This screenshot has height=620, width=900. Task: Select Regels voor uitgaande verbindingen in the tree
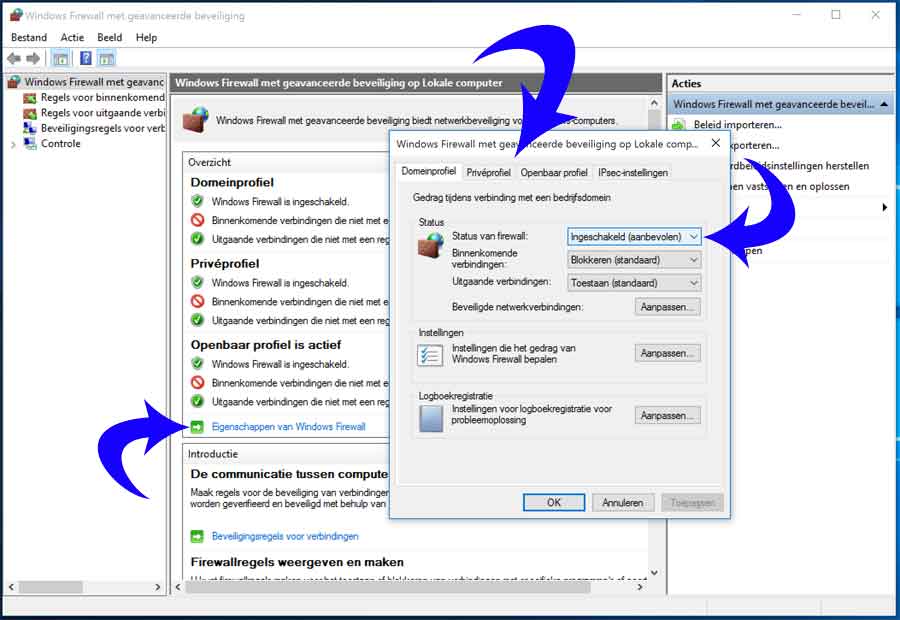point(102,113)
